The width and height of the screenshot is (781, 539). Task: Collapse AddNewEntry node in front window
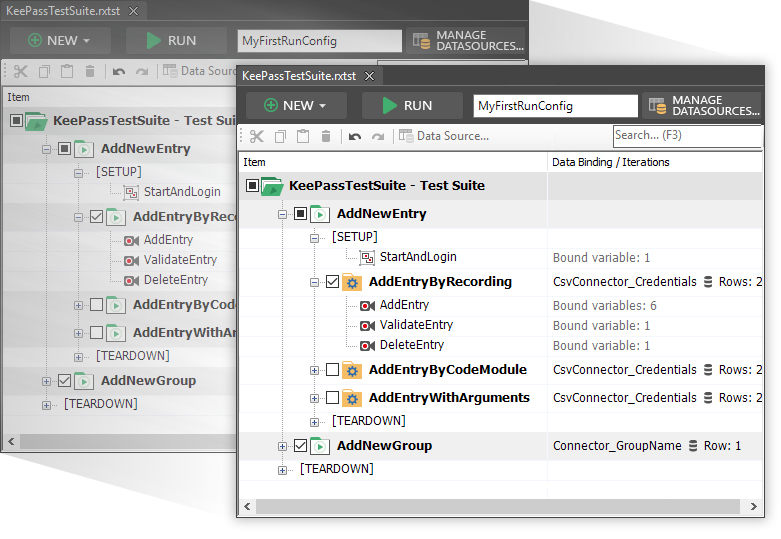point(282,215)
